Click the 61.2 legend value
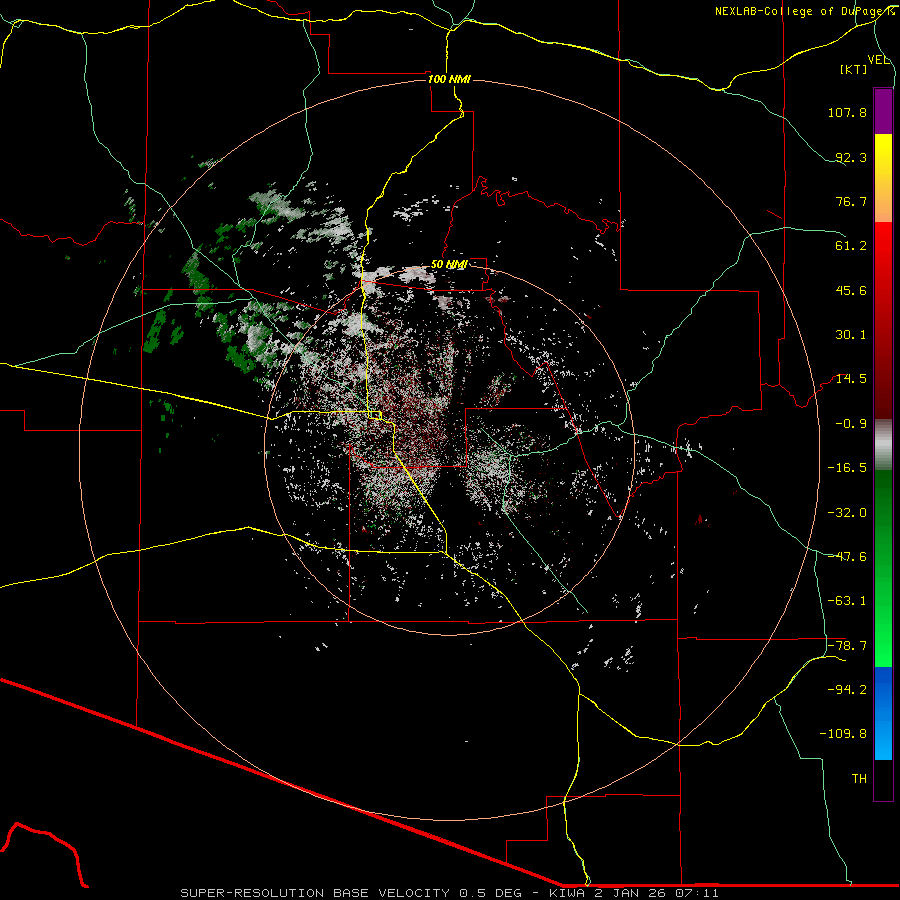Image resolution: width=900 pixels, height=900 pixels. [851, 246]
